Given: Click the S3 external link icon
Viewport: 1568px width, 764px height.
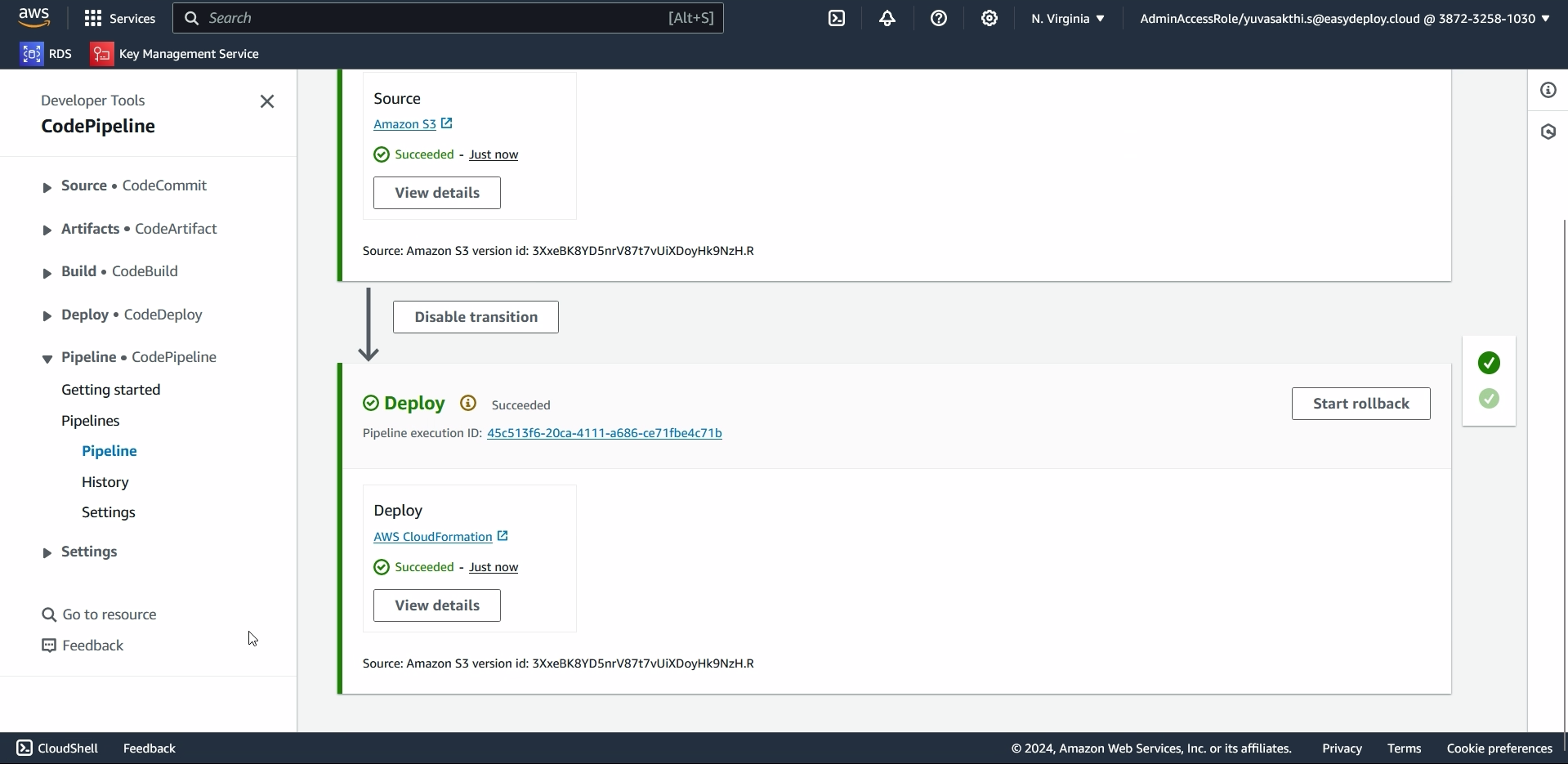Looking at the screenshot, I should [x=446, y=123].
